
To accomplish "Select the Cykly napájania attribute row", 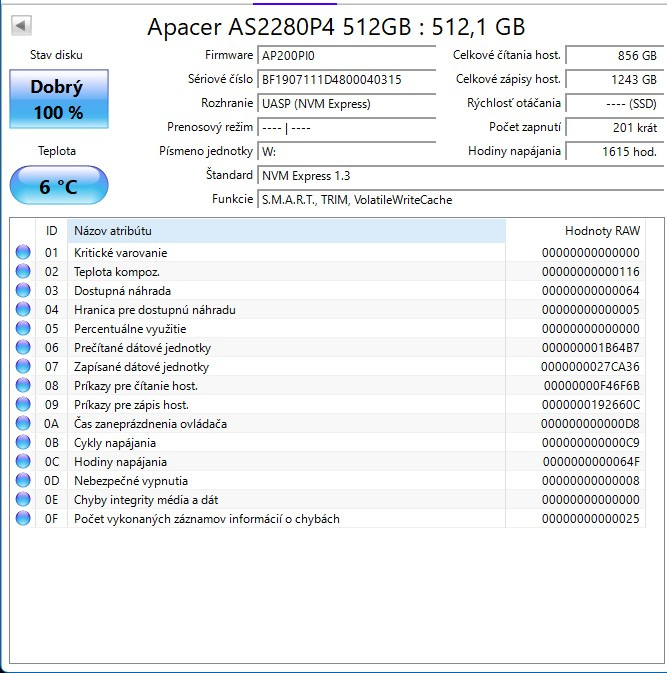I will tap(327, 443).
